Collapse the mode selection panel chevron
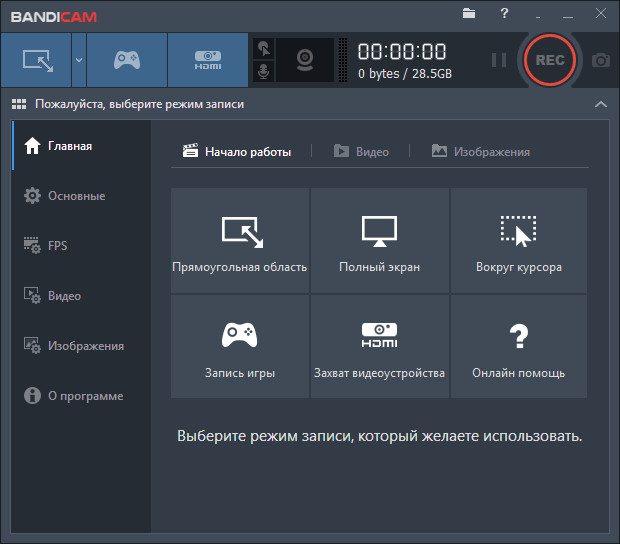 (x=600, y=104)
